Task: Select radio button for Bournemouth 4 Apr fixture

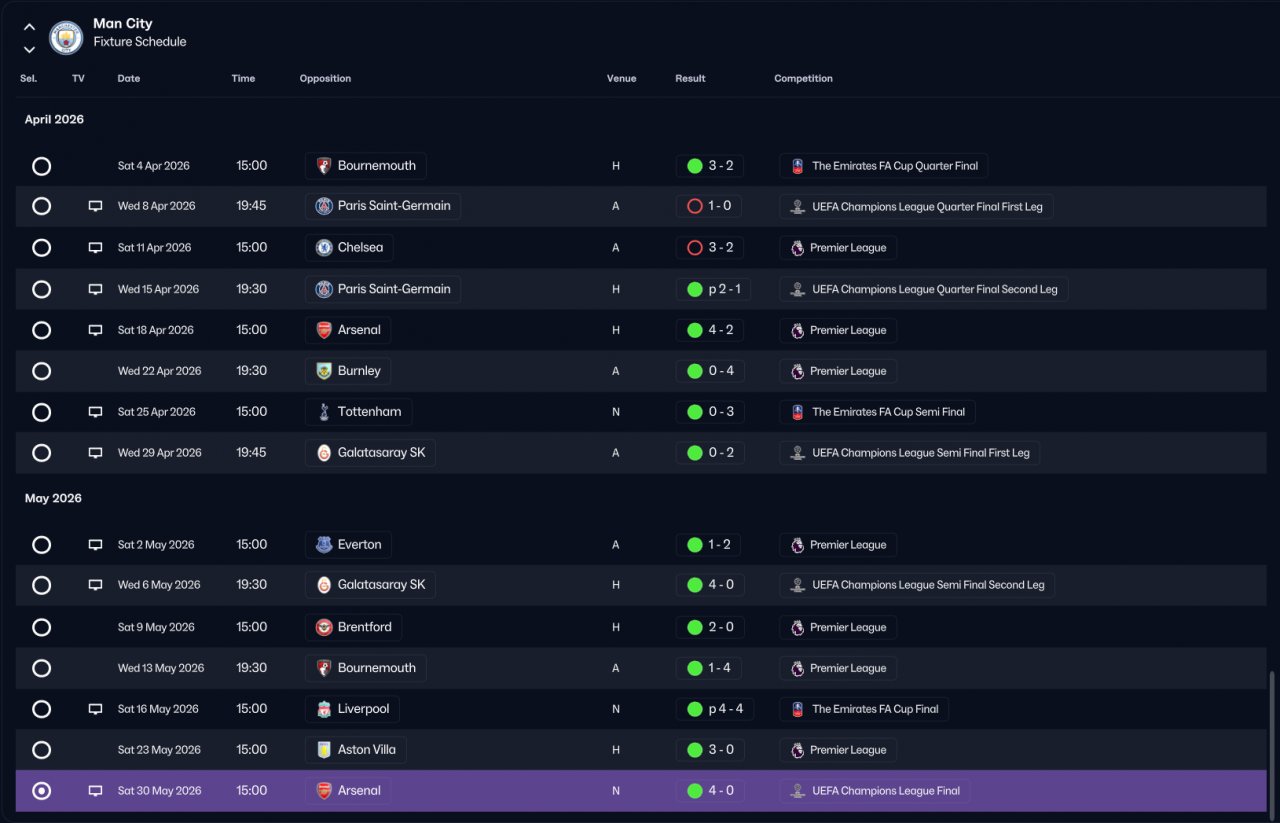Action: 41,166
